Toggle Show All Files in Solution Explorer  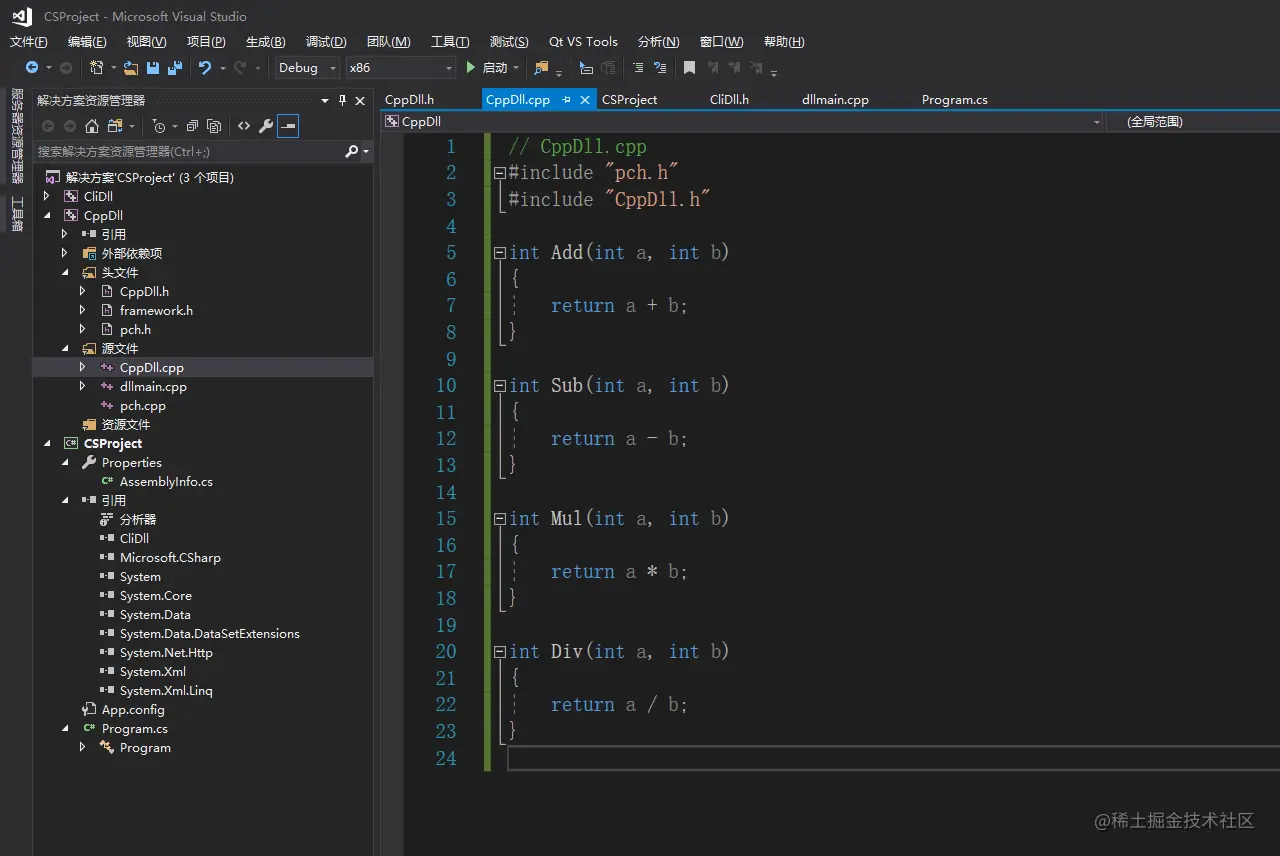point(214,126)
